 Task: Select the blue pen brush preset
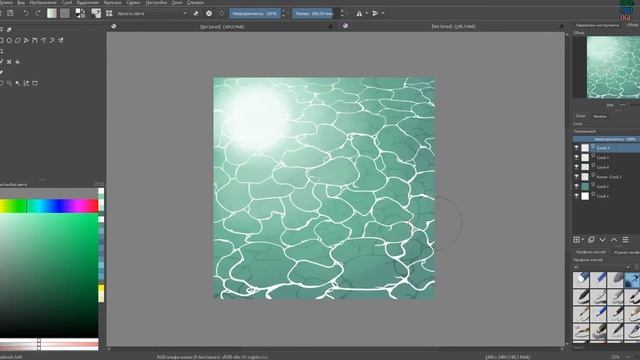pos(598,280)
